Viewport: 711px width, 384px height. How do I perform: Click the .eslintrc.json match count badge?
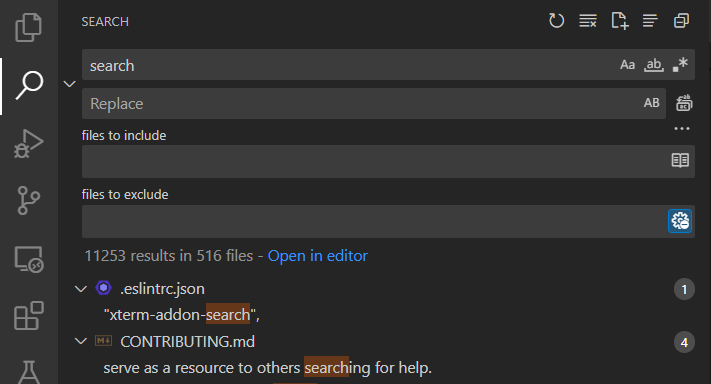point(684,289)
